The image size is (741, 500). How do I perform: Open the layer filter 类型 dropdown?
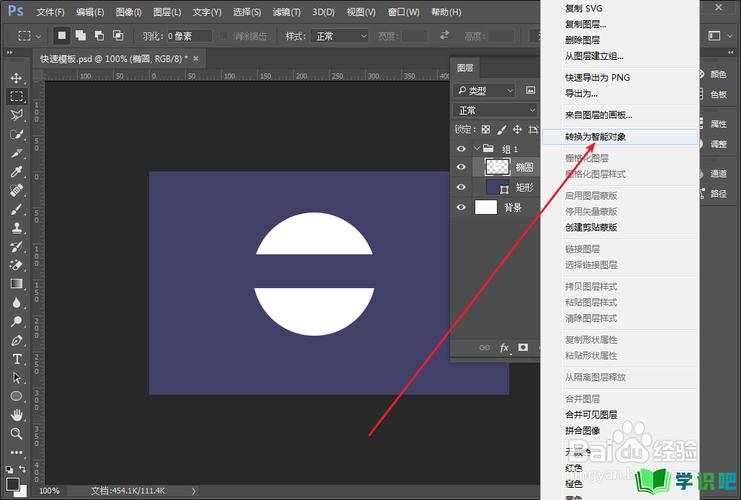pos(484,90)
